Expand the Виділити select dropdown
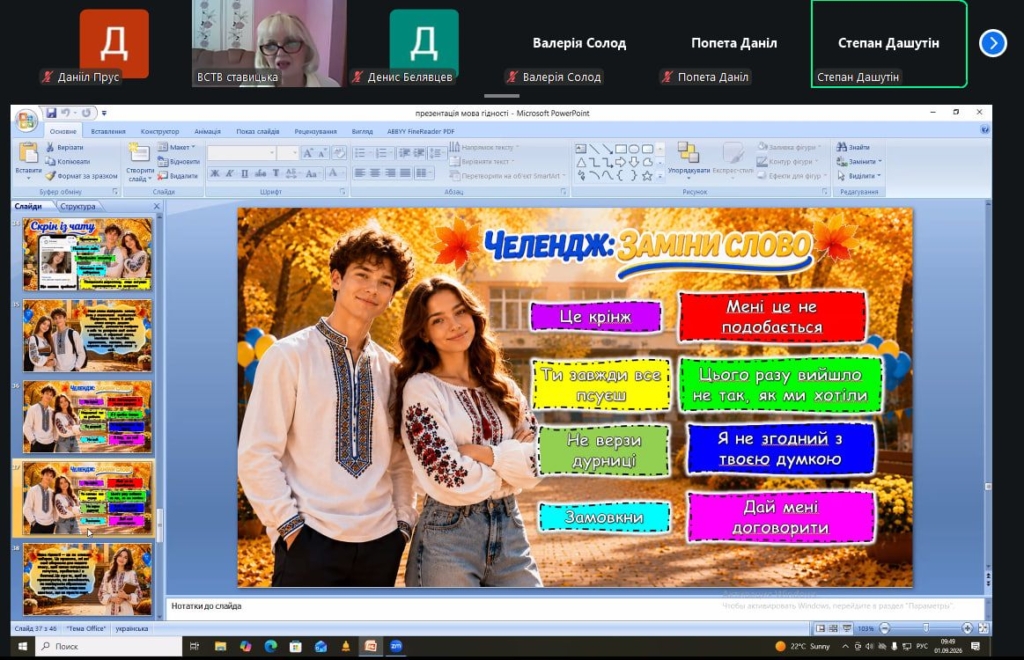The height and width of the screenshot is (660, 1024). pos(859,176)
